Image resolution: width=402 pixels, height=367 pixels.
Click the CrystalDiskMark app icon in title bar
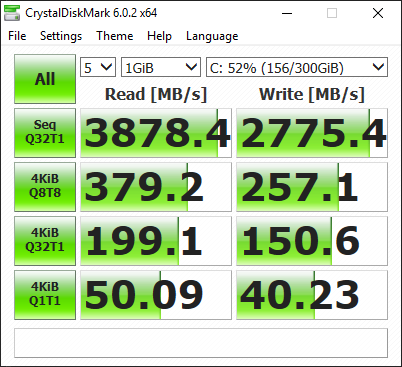(x=12, y=13)
